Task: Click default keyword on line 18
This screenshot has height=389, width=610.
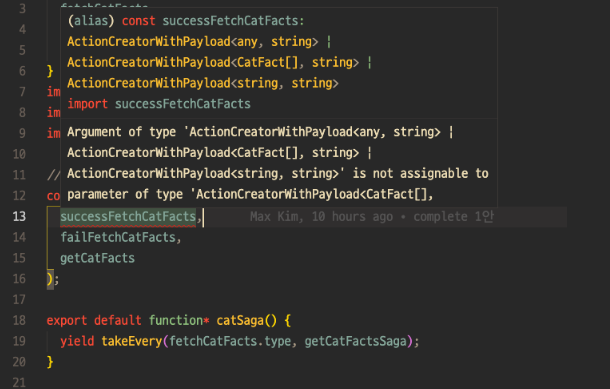Action: [117, 320]
